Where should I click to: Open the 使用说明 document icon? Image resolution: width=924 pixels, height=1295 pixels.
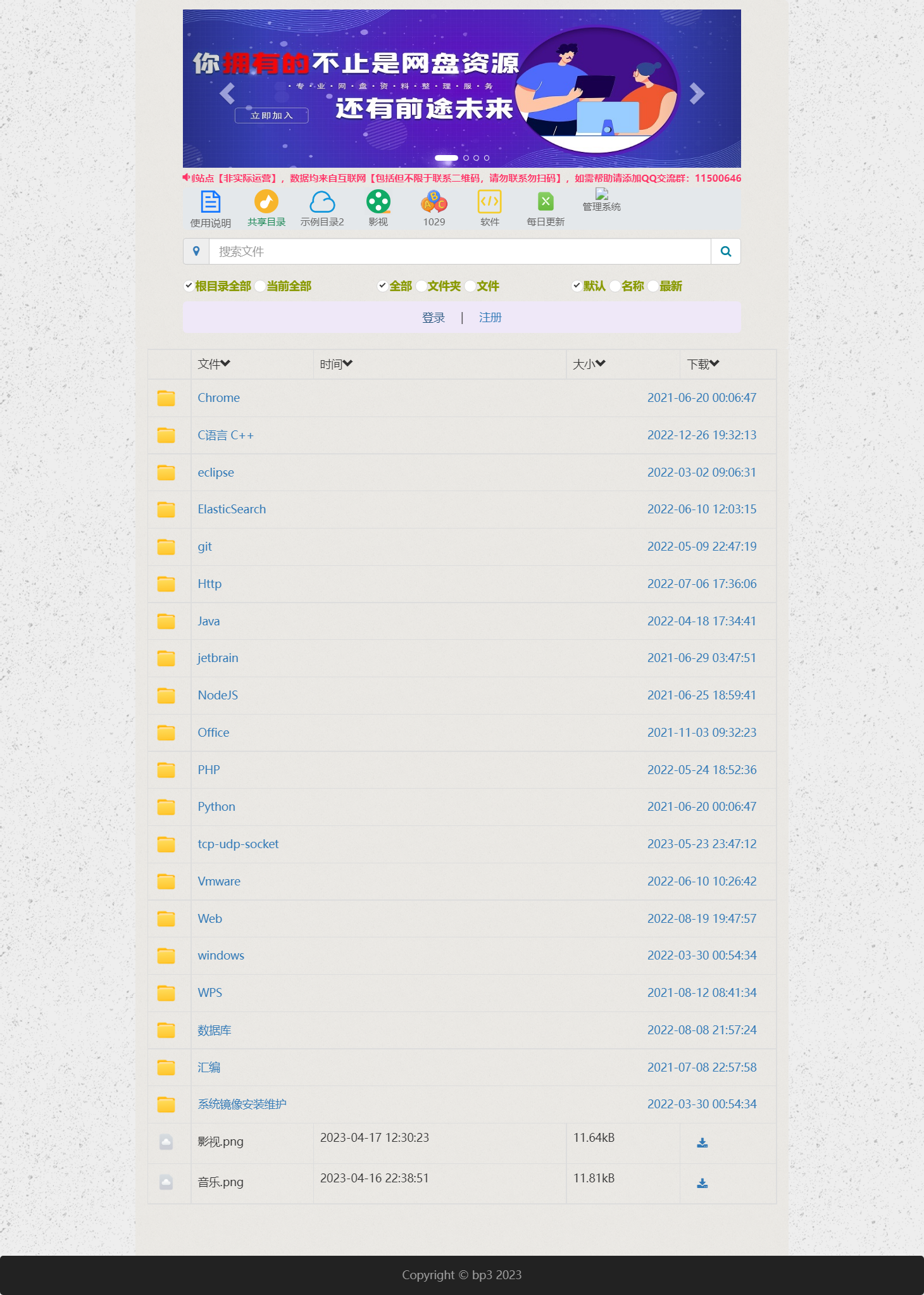pos(210,203)
